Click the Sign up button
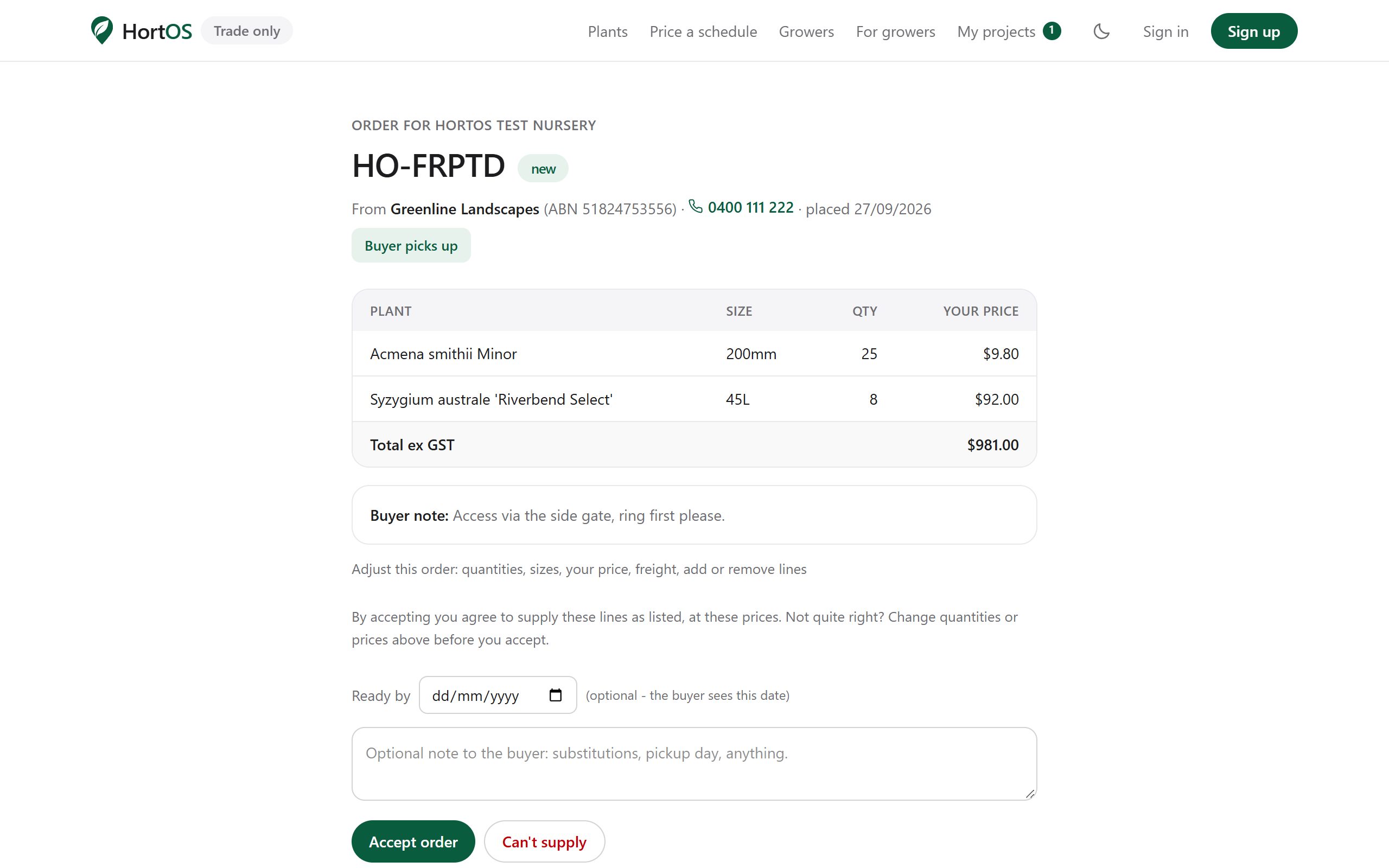1389x868 pixels. pos(1253,31)
